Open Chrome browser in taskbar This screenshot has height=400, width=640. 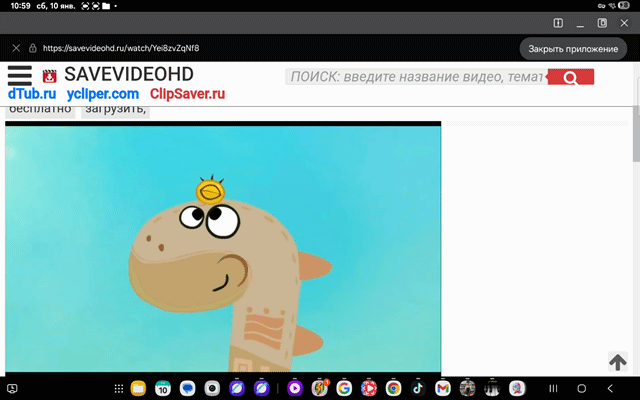coord(394,388)
